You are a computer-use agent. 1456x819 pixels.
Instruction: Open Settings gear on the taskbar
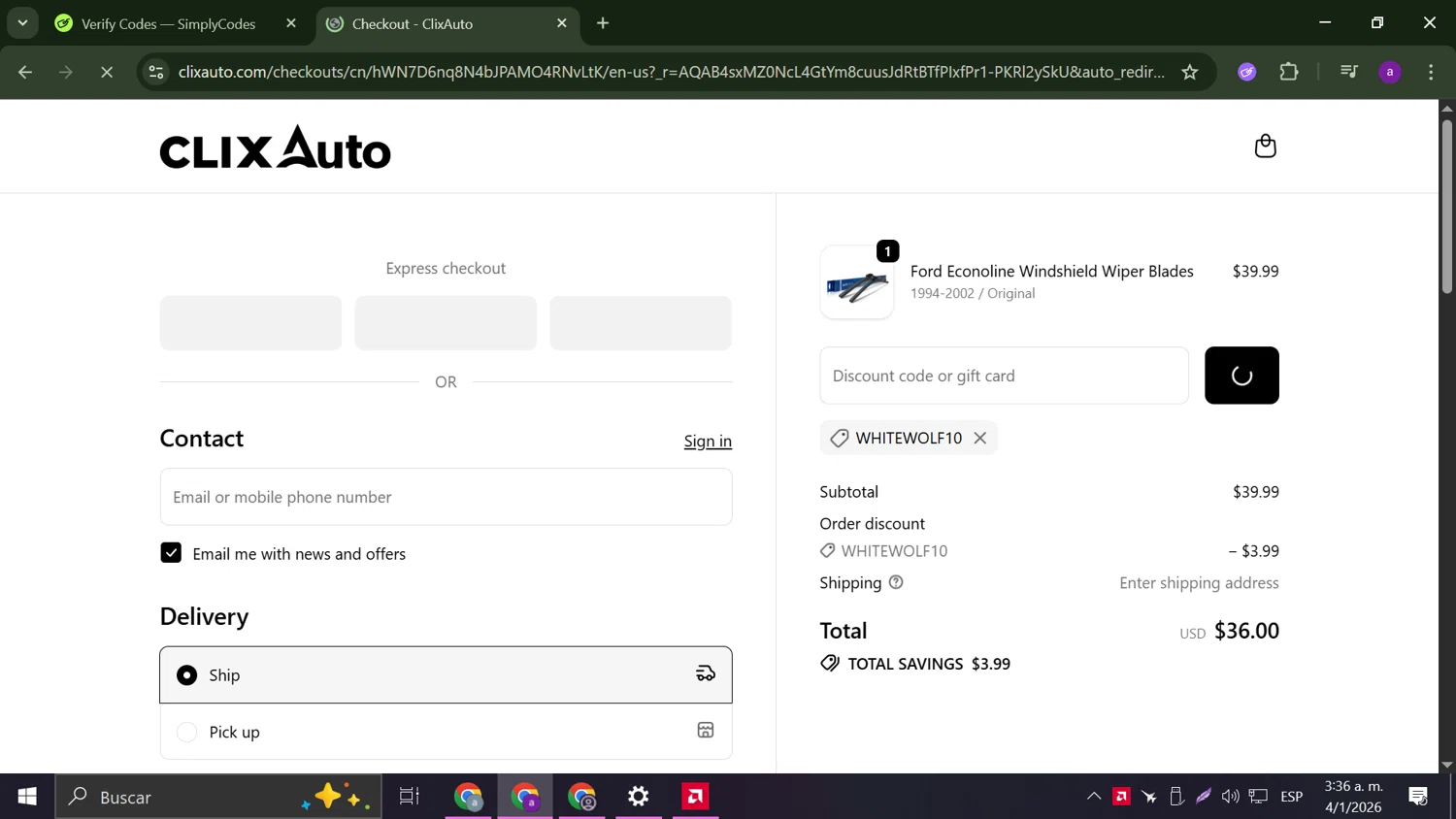(639, 797)
